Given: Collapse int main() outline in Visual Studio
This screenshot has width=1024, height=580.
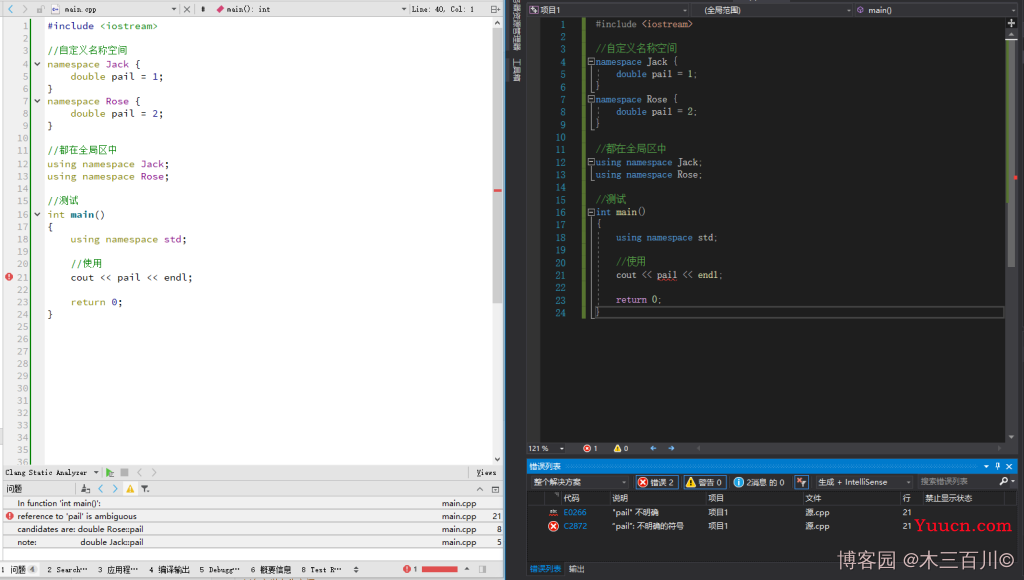Looking at the screenshot, I should (591, 212).
